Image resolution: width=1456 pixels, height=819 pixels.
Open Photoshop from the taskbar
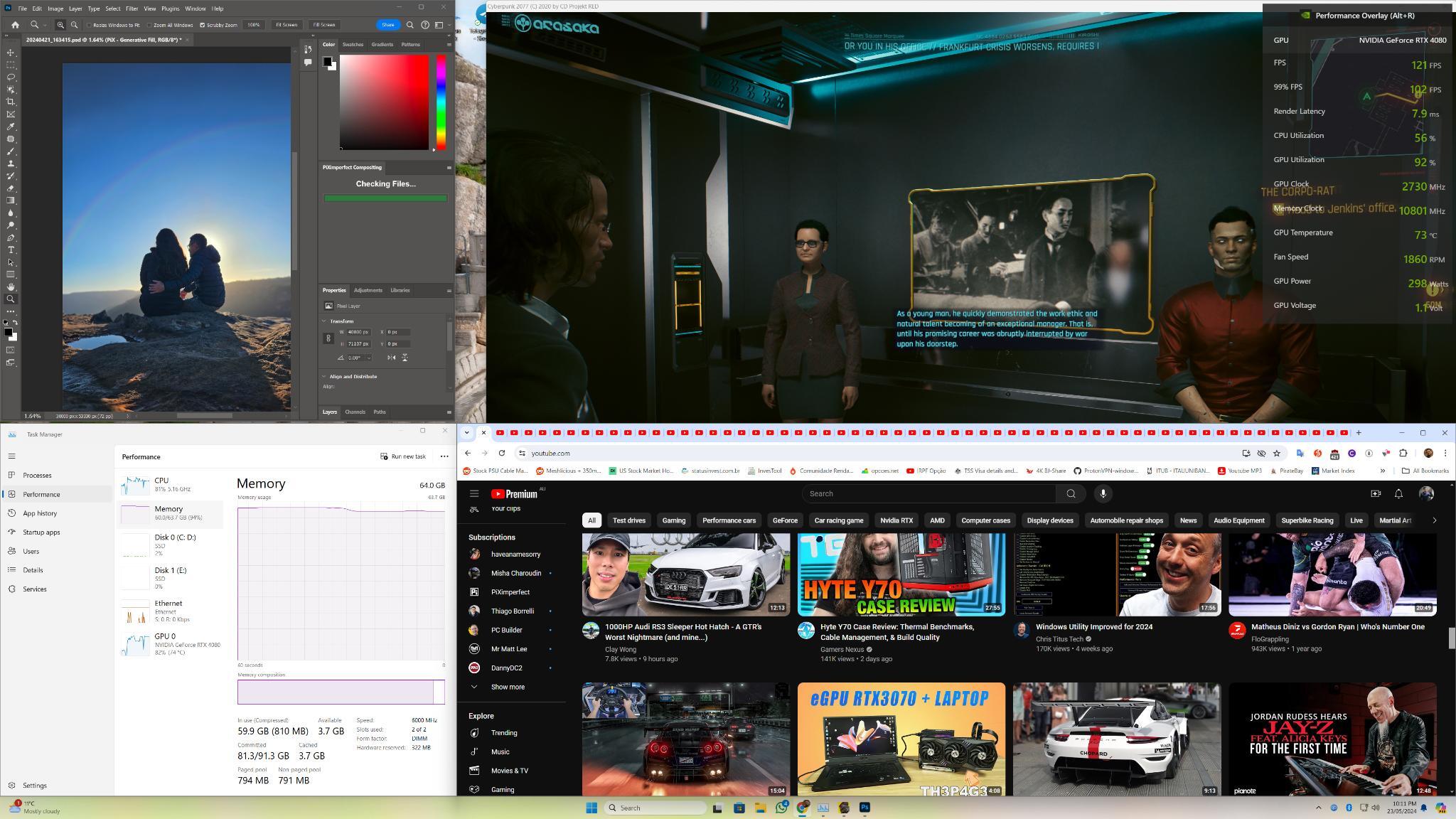click(864, 808)
